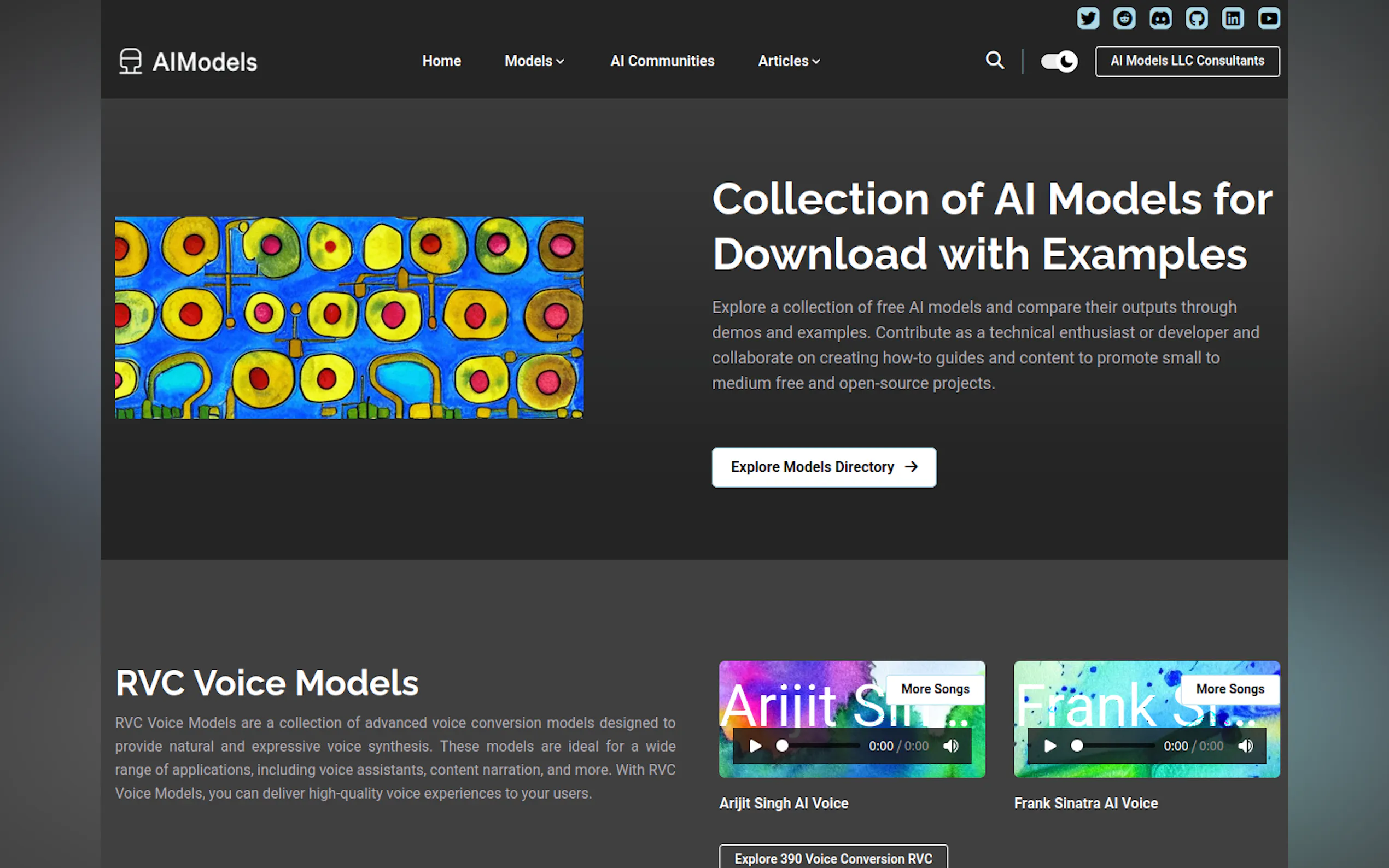Click the AIModels logo icon

(130, 61)
